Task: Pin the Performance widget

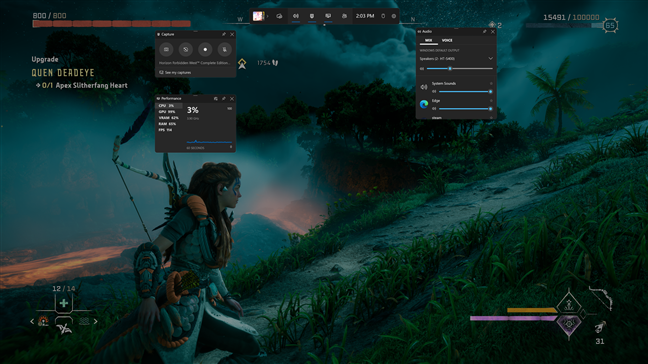Action: tap(224, 99)
